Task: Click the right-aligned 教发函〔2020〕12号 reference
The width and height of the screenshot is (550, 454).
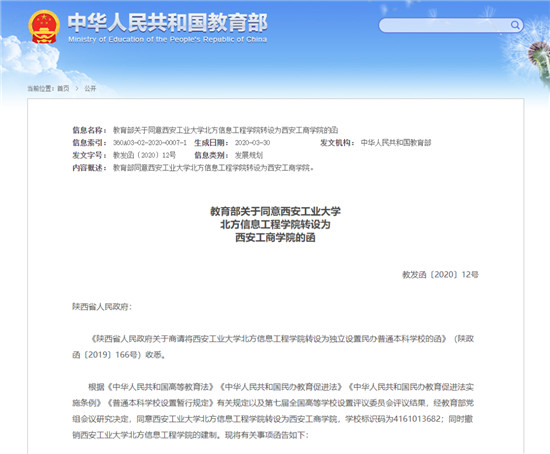Action: (x=441, y=275)
